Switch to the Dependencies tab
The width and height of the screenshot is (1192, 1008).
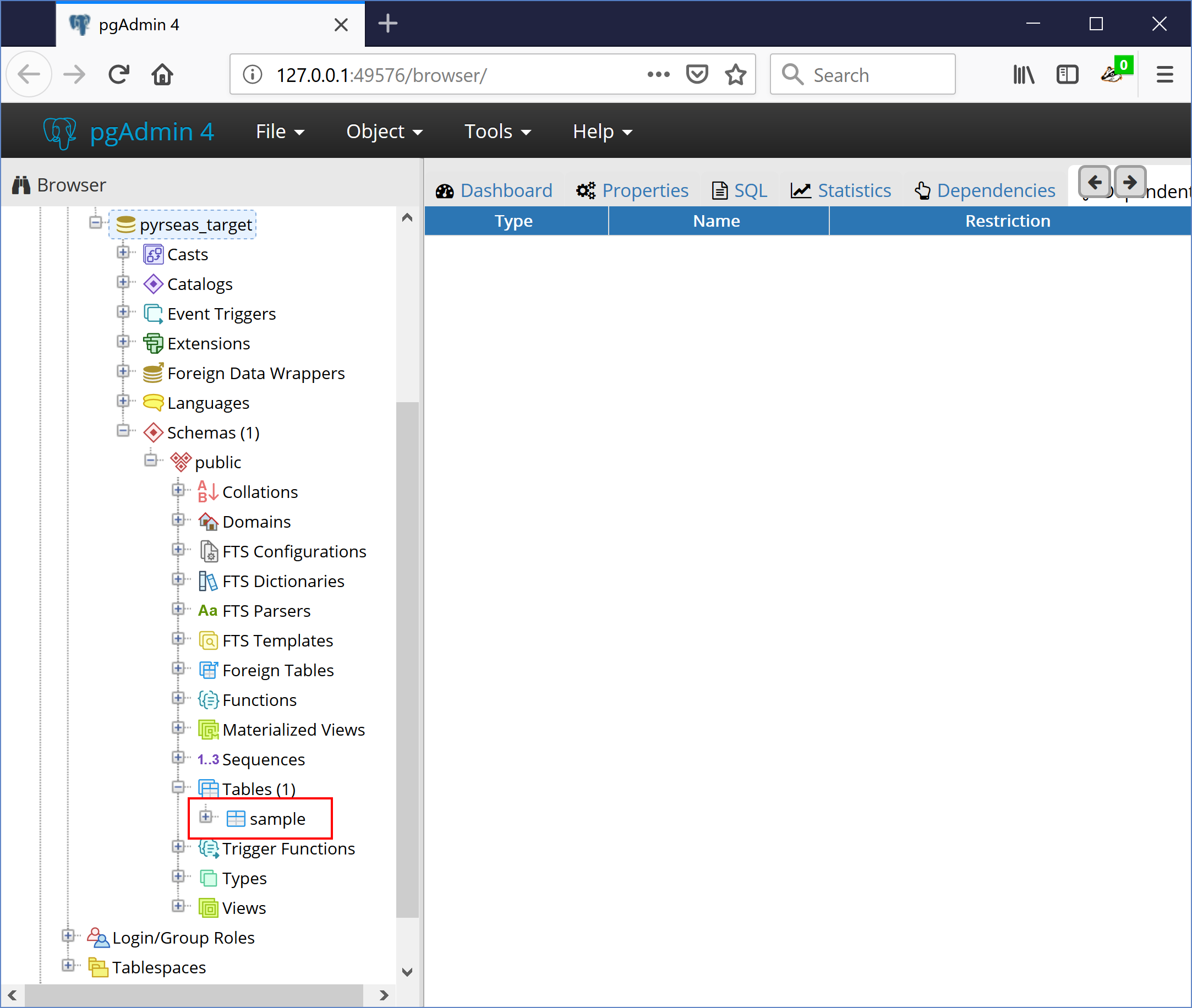click(985, 190)
